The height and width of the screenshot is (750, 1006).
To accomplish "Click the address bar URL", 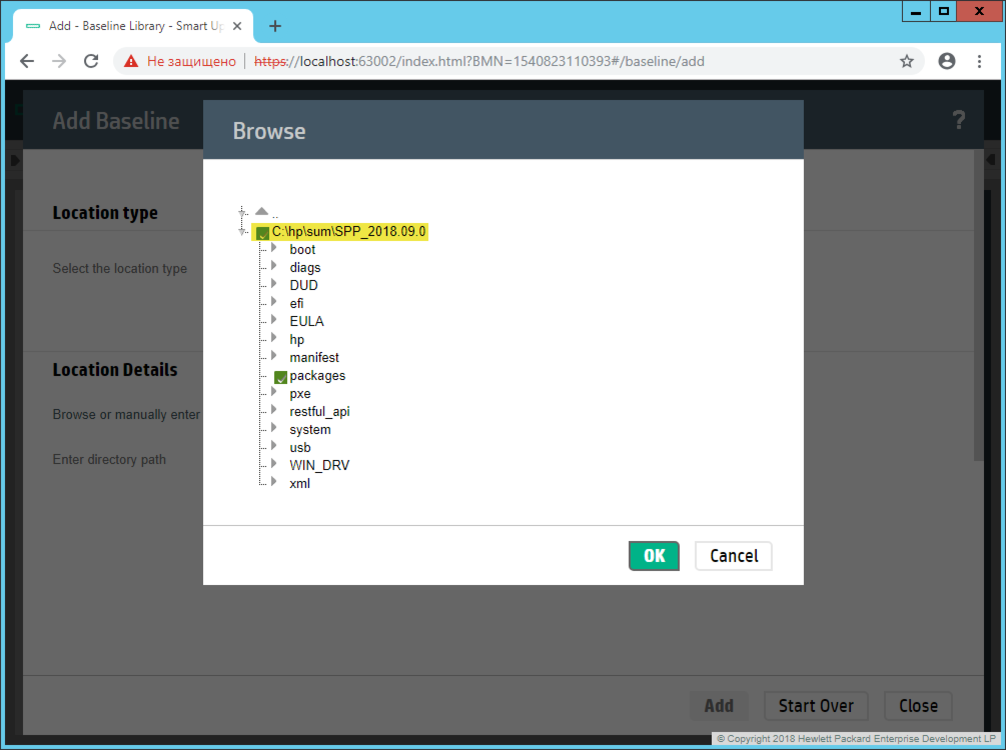I will pos(479,62).
